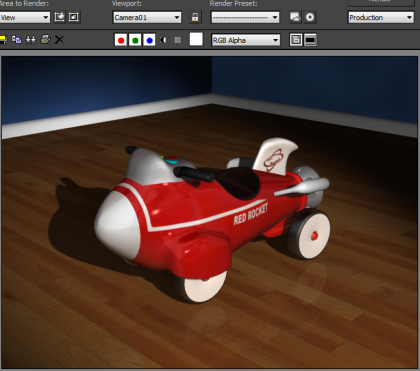Toggle the UI display icon
This screenshot has width=420, height=371.
point(310,40)
